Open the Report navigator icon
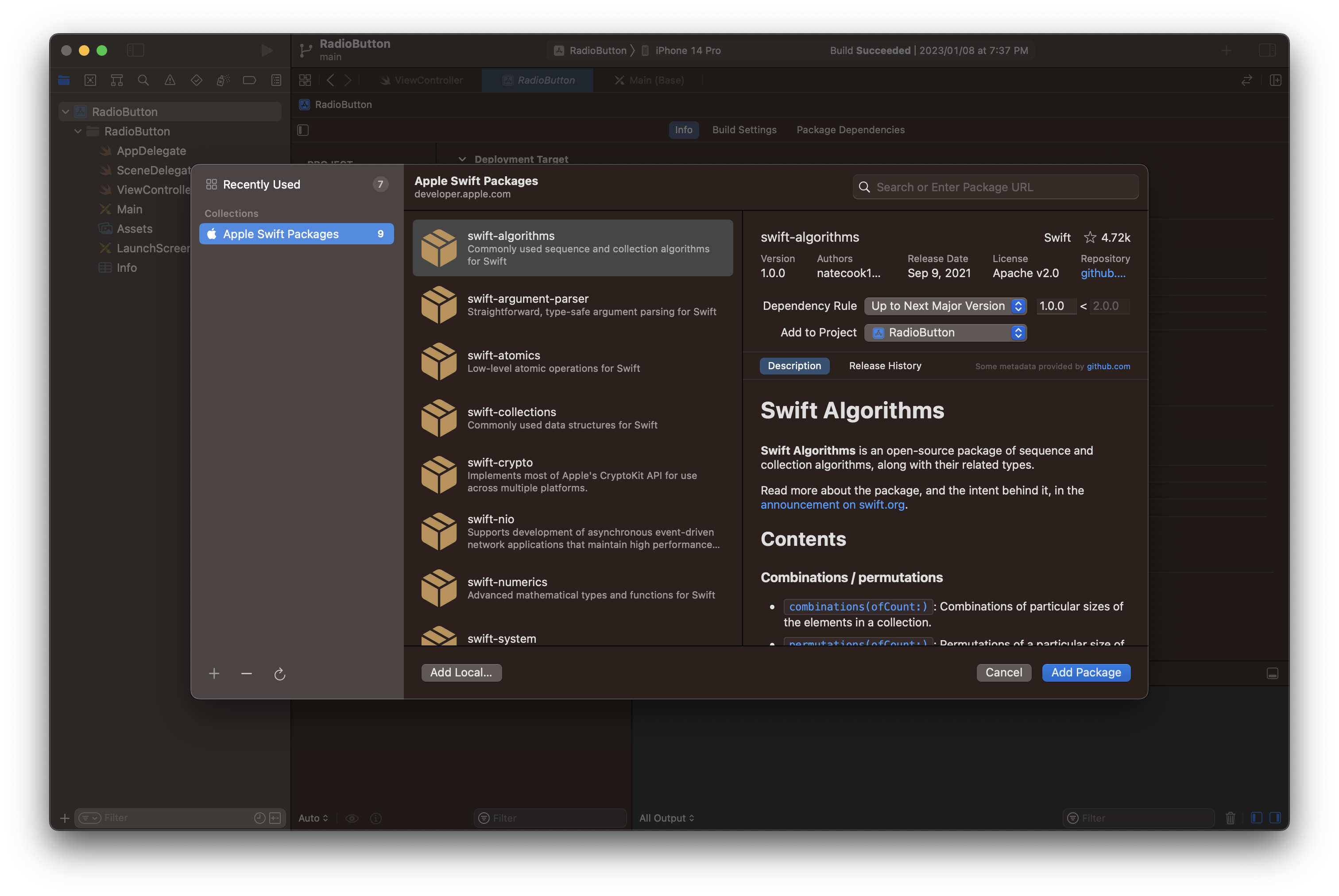This screenshot has height=896, width=1339. pos(276,81)
